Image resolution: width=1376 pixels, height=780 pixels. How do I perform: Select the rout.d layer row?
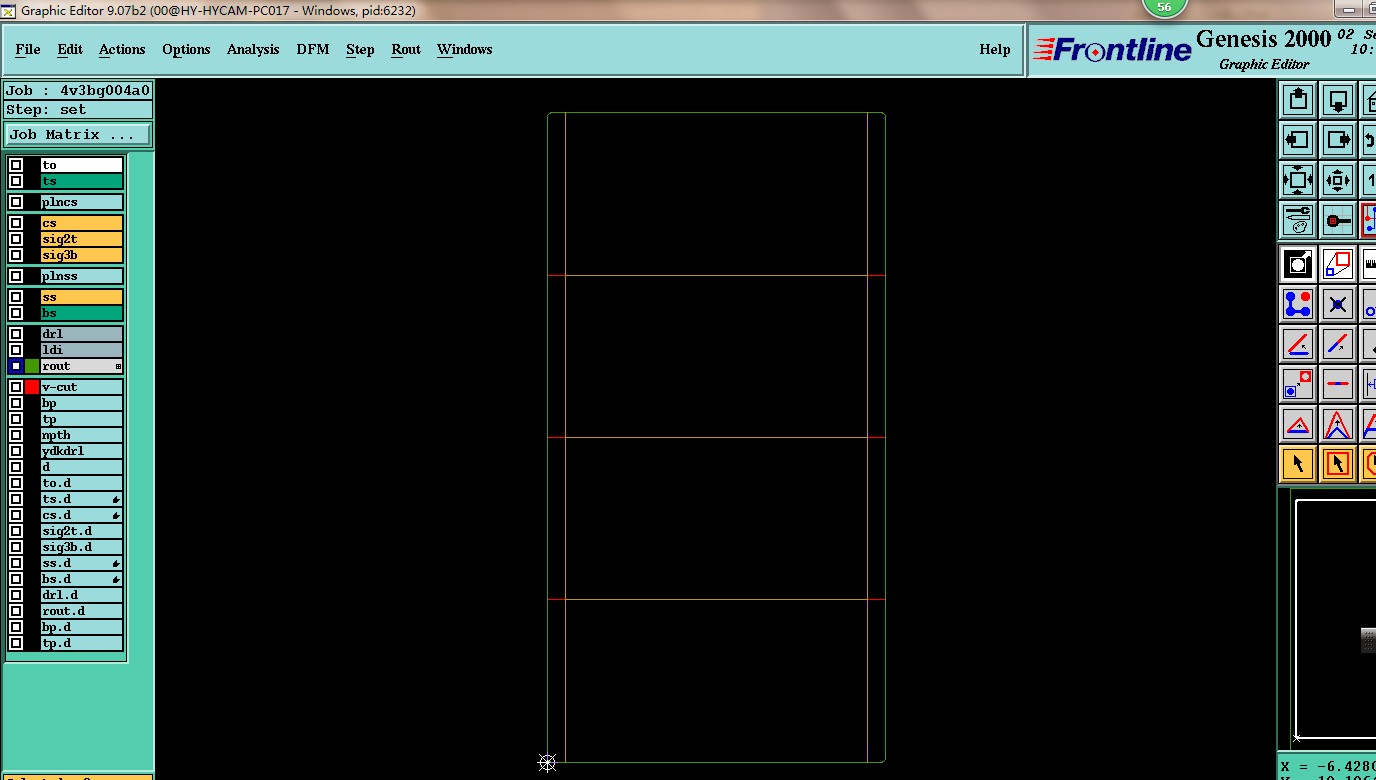(82, 611)
